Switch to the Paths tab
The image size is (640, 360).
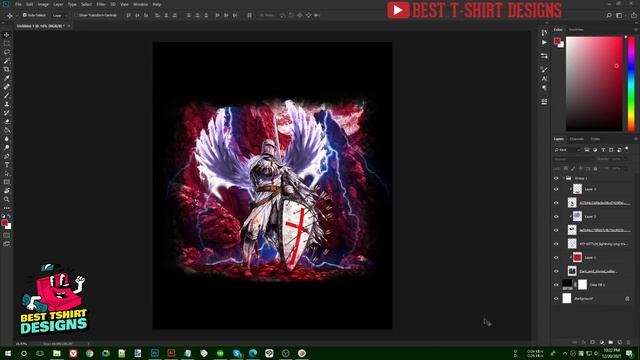coord(595,139)
